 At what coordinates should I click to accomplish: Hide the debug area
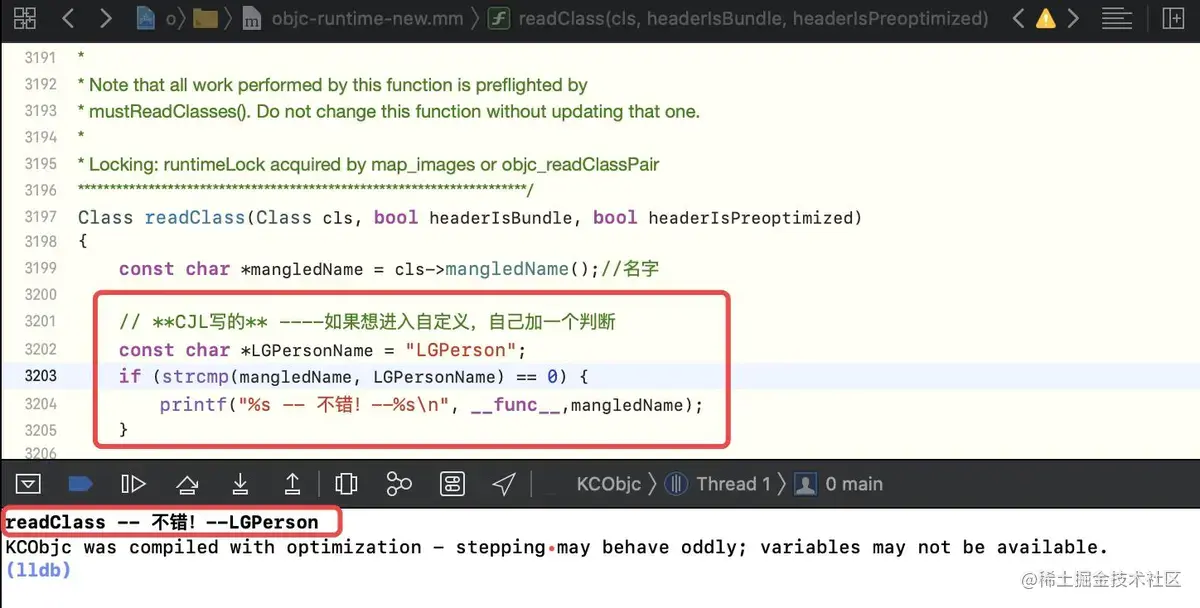[x=28, y=484]
